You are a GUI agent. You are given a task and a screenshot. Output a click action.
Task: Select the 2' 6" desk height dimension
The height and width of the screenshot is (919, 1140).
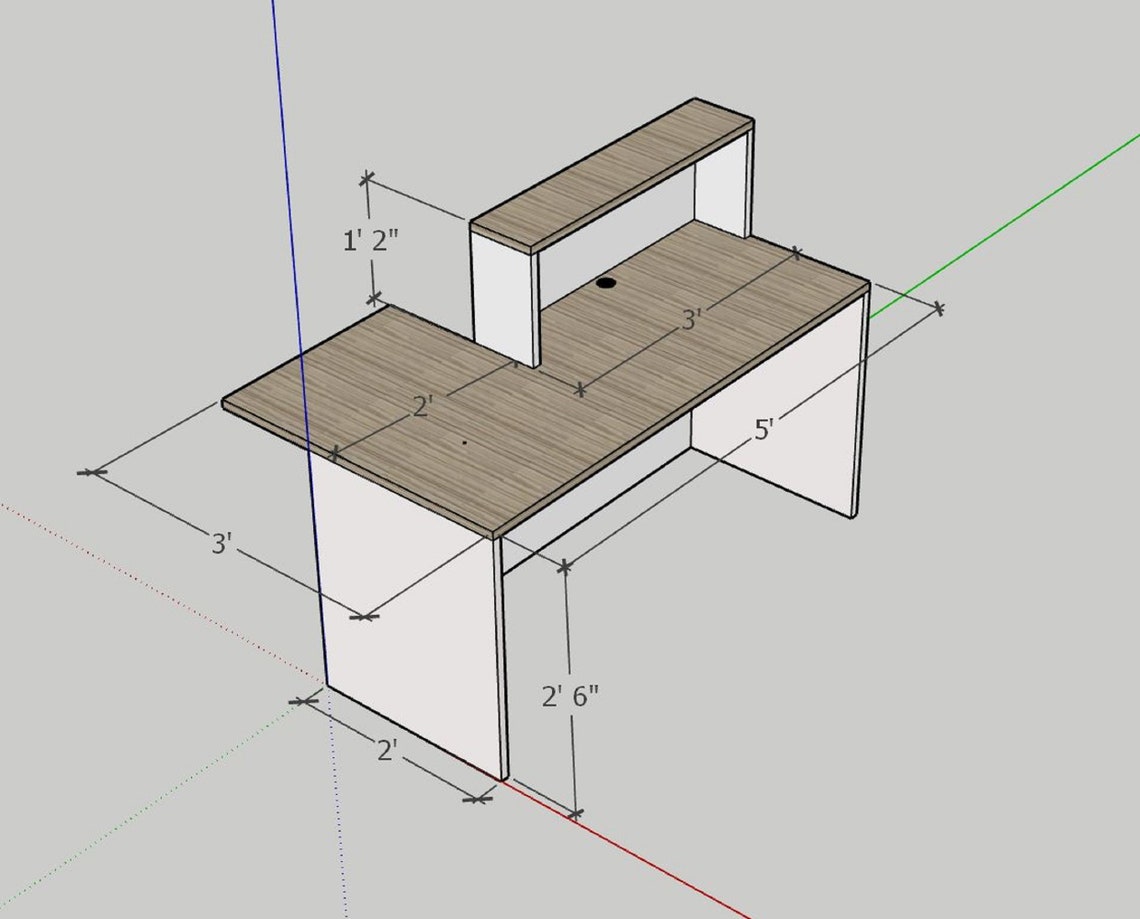click(x=570, y=697)
